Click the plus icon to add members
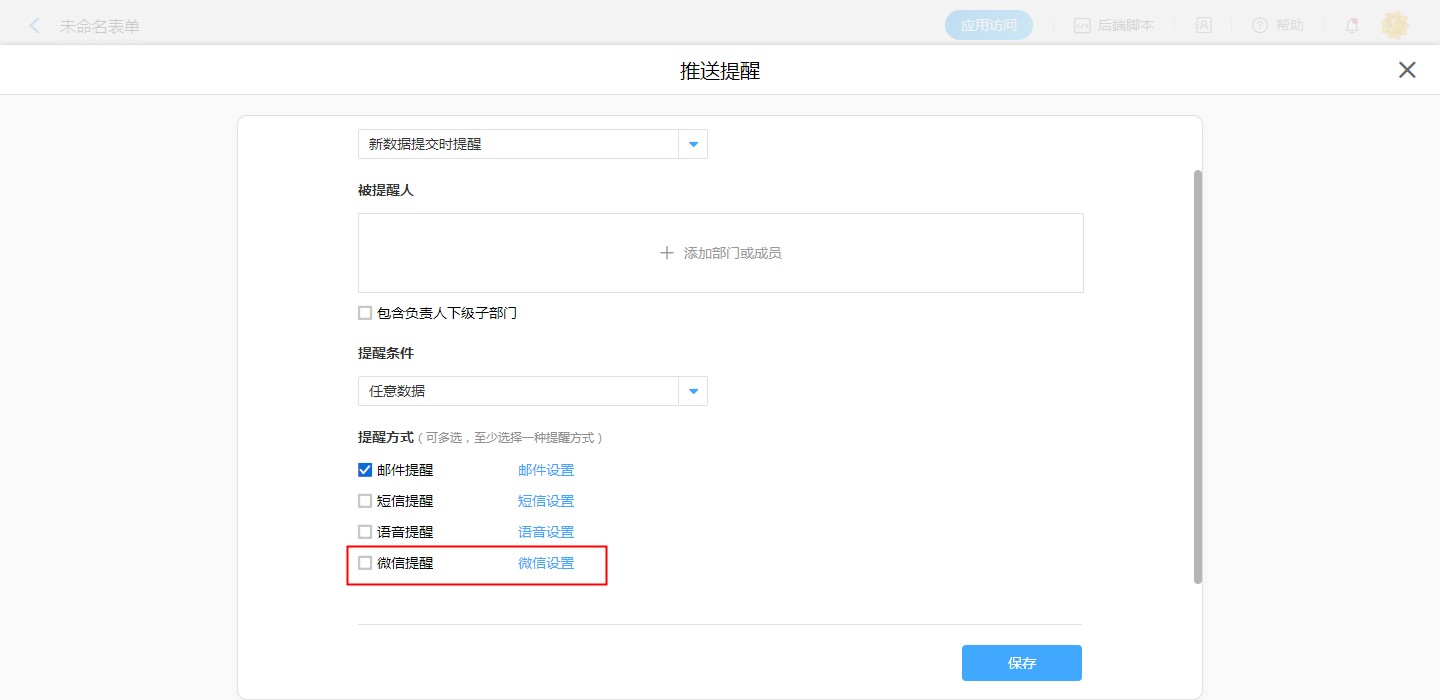This screenshot has height=700, width=1440. tap(667, 253)
